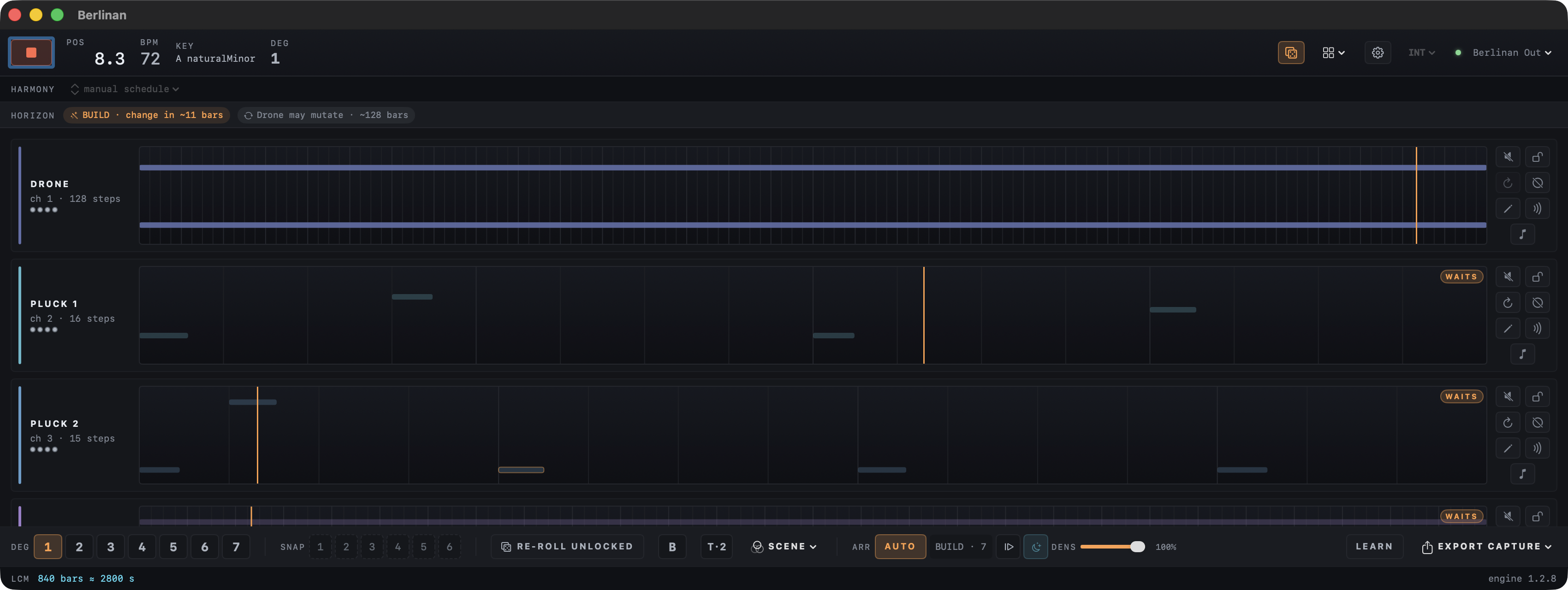
Task: Click the BUILD change in ~11 bars pill
Action: [x=147, y=115]
